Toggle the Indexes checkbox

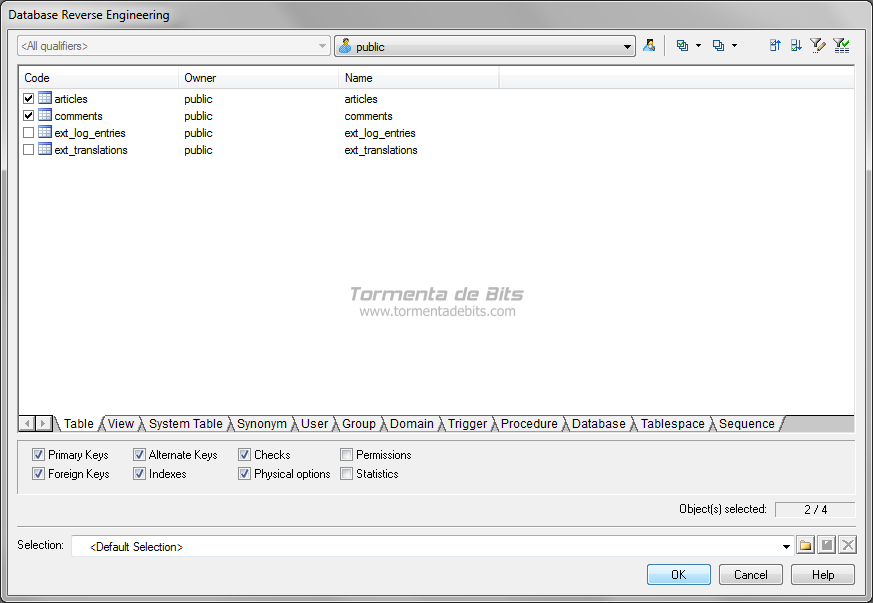(x=139, y=474)
